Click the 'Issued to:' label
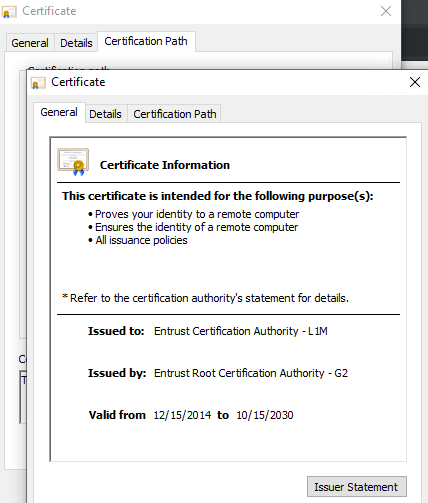 pos(116,331)
